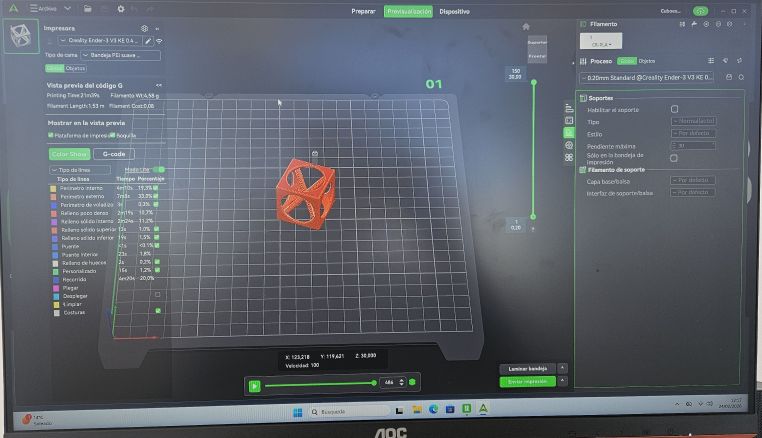This screenshot has width=762, height=438.
Task: Edit printer preset with pencil icon
Action: [148, 41]
